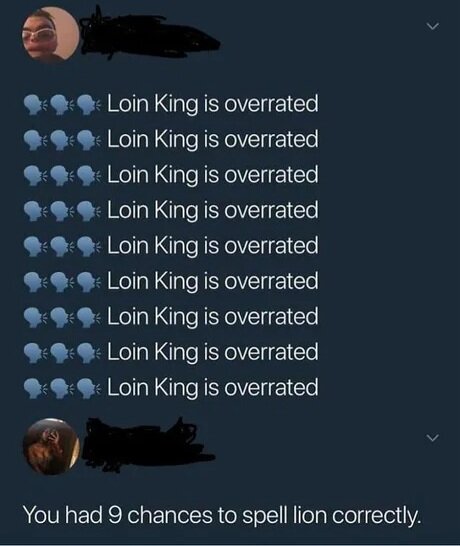Click the first speaking head emoji in line five
The height and width of the screenshot is (546, 460).
pos(34,246)
